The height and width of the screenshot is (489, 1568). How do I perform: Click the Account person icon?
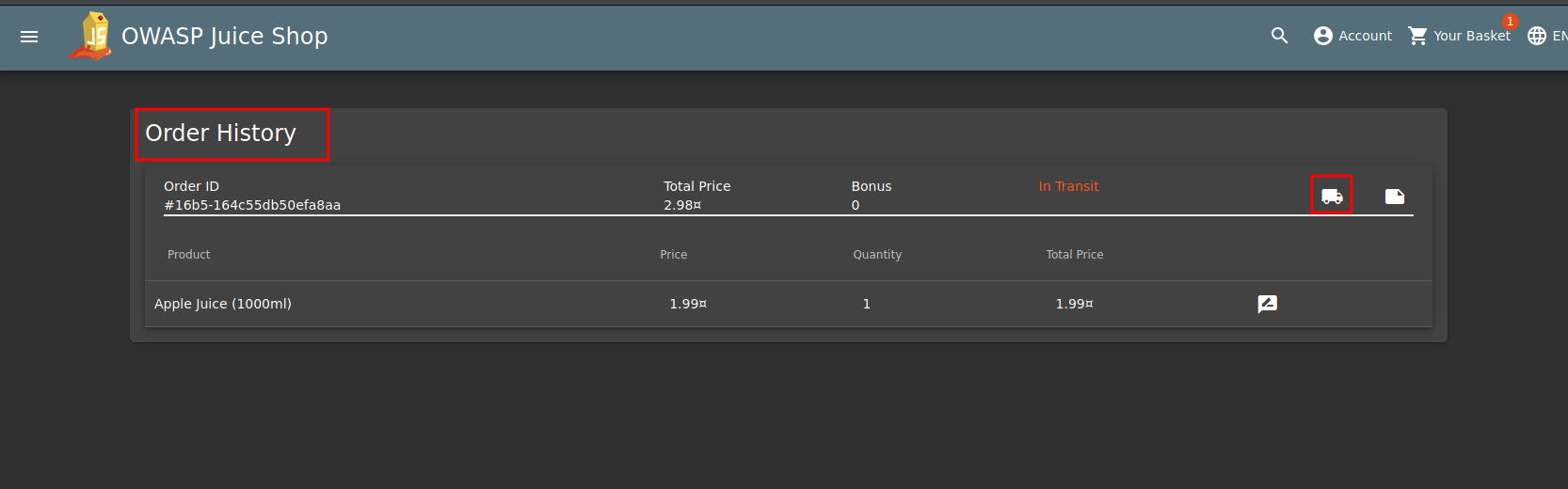coord(1323,36)
